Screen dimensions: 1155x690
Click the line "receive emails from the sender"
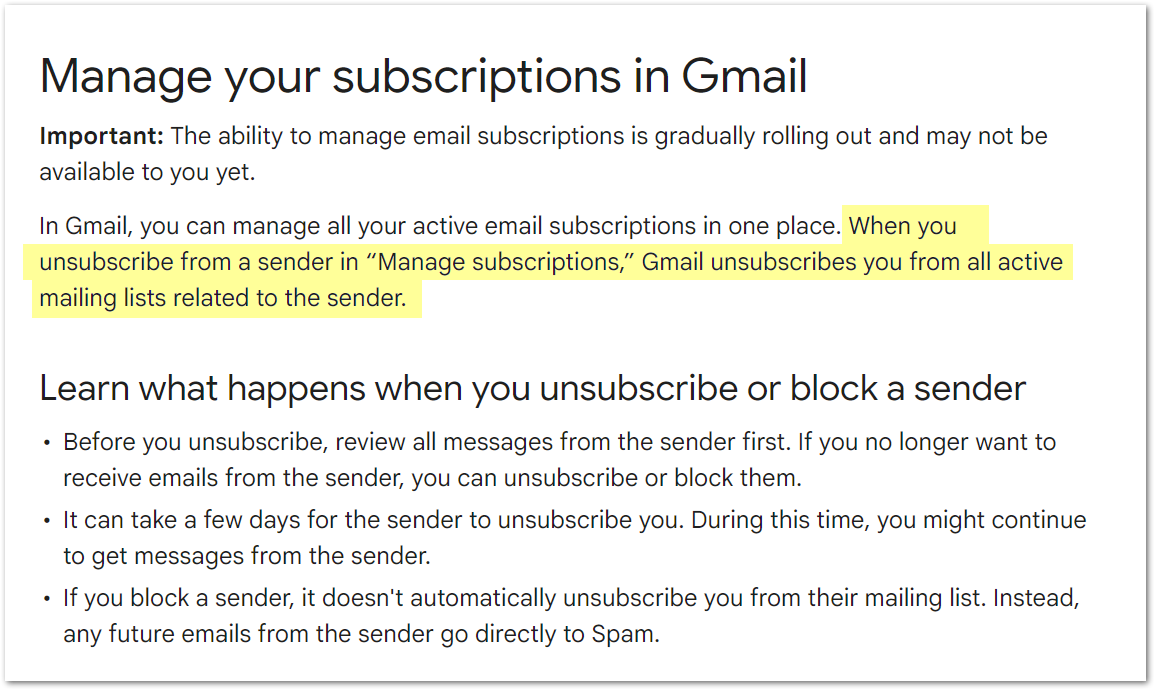tap(233, 478)
